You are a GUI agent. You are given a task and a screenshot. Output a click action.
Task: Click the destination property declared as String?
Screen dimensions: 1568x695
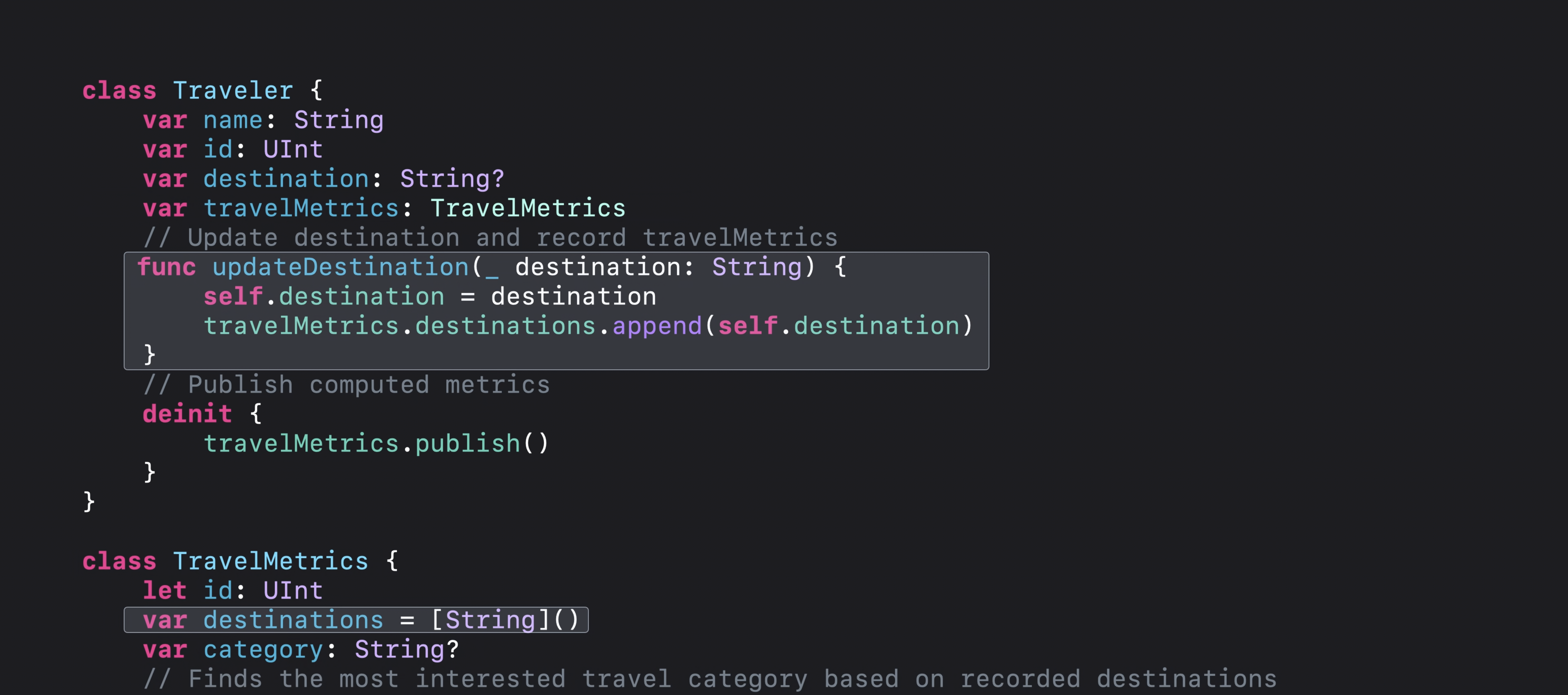[x=286, y=179]
